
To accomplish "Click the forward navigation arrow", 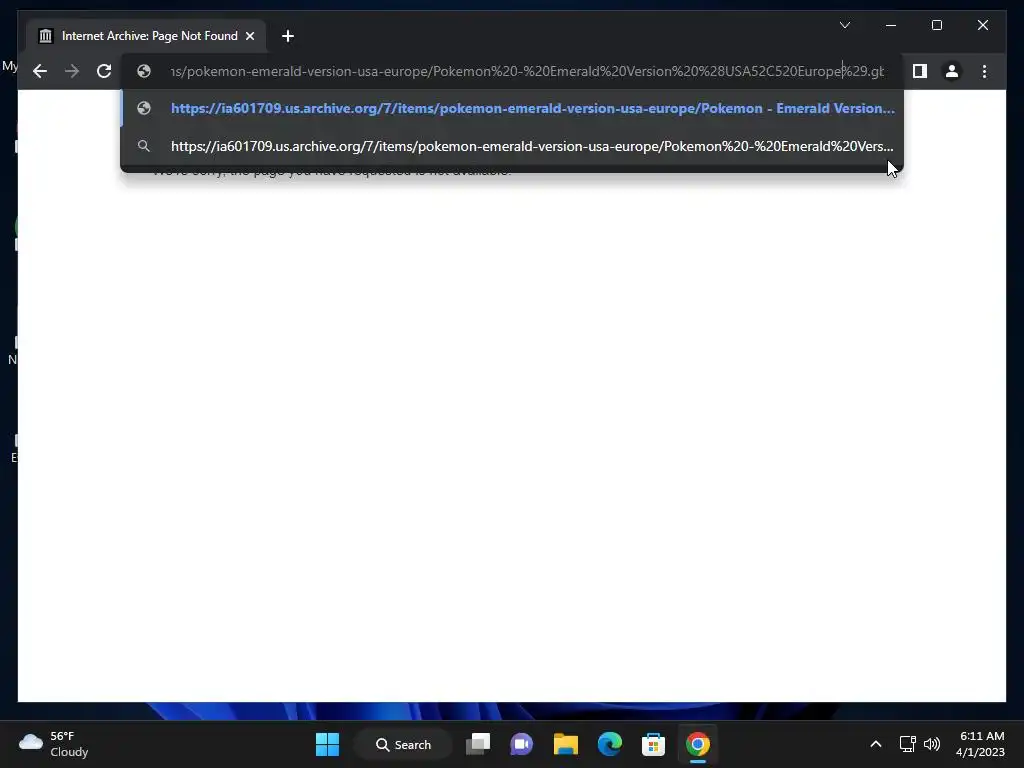I will click(72, 71).
